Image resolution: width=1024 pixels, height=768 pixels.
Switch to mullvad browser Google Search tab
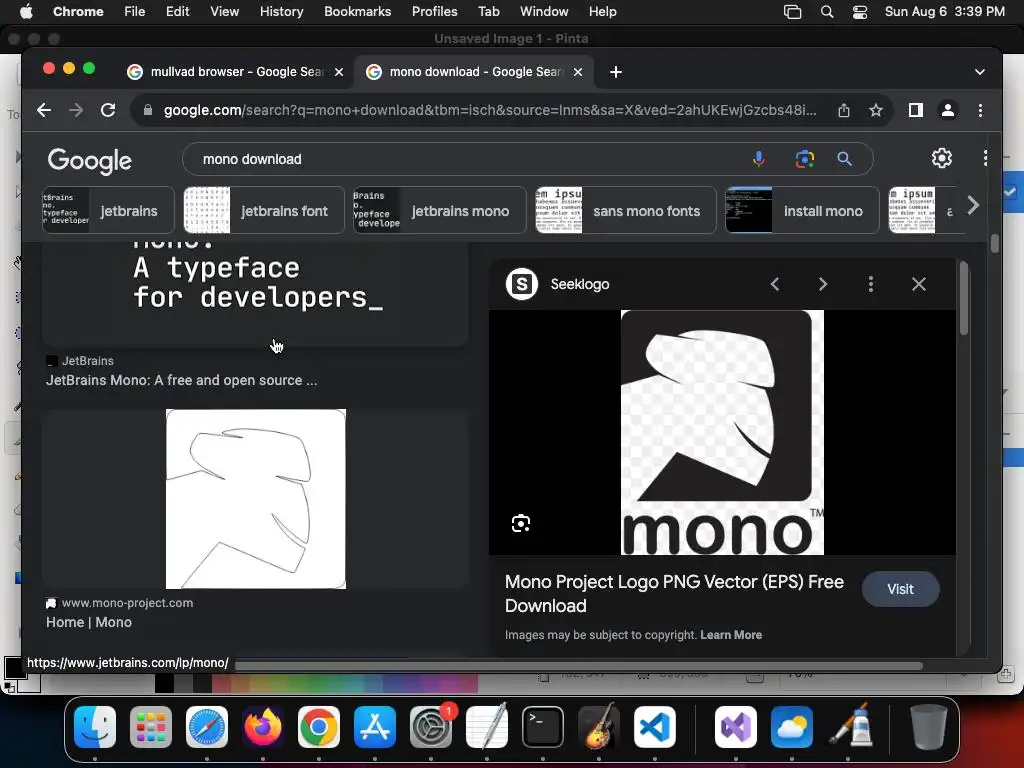[236, 72]
